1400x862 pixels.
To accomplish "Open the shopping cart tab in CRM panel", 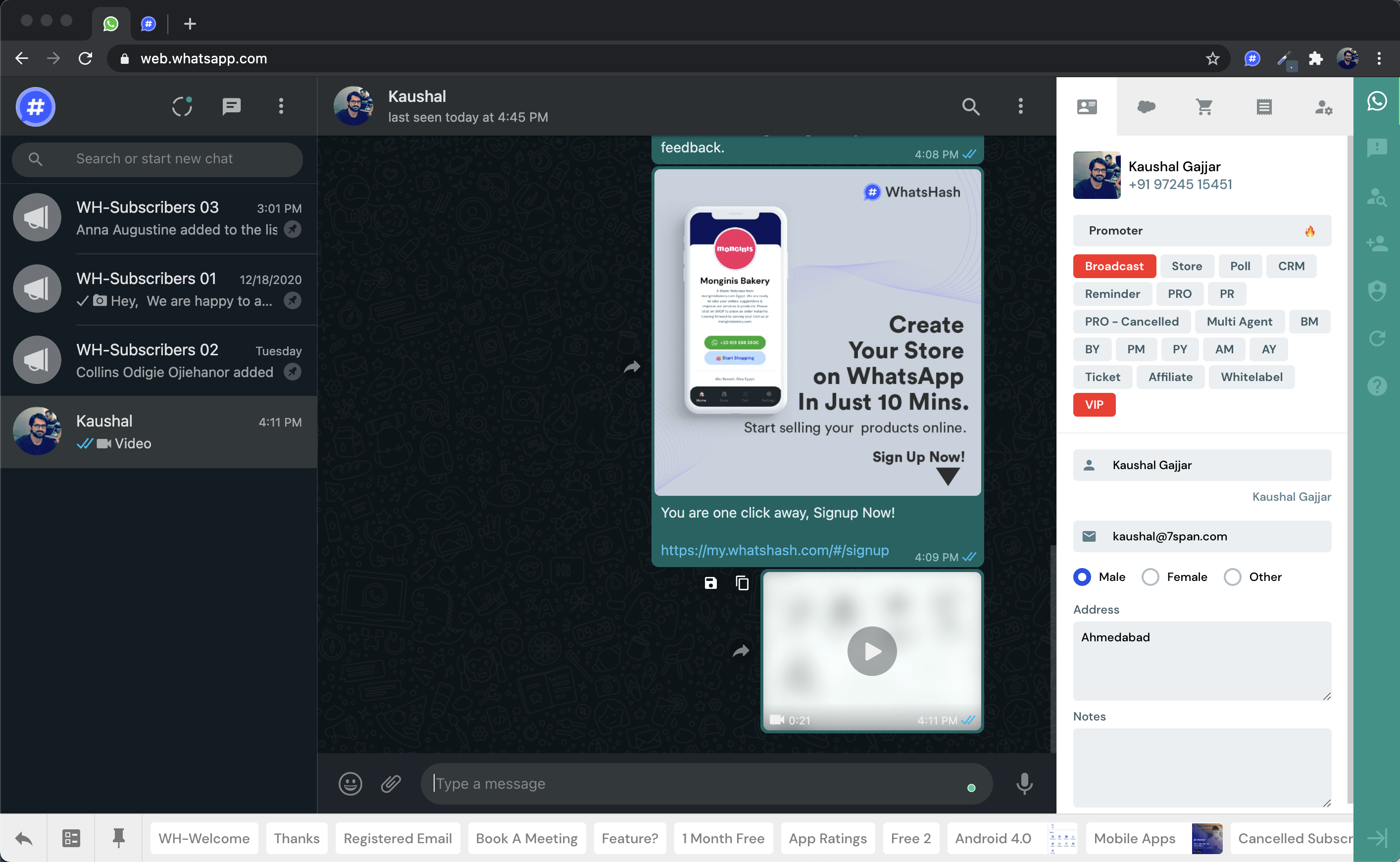I will coord(1204,106).
